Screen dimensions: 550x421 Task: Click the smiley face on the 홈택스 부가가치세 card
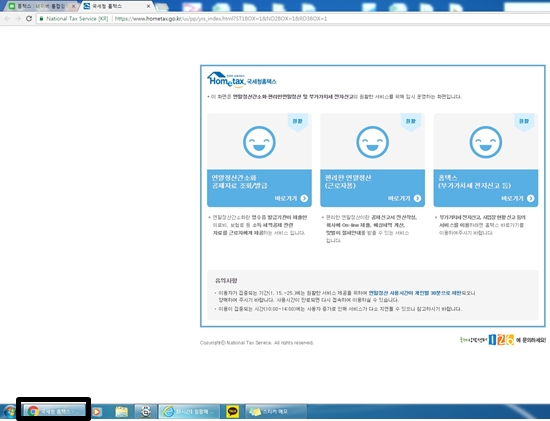tap(486, 142)
